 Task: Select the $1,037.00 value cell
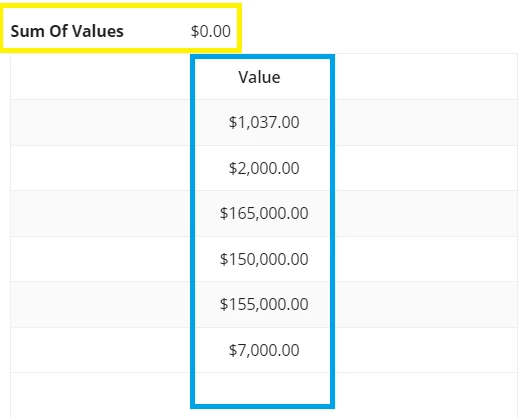tap(264, 122)
